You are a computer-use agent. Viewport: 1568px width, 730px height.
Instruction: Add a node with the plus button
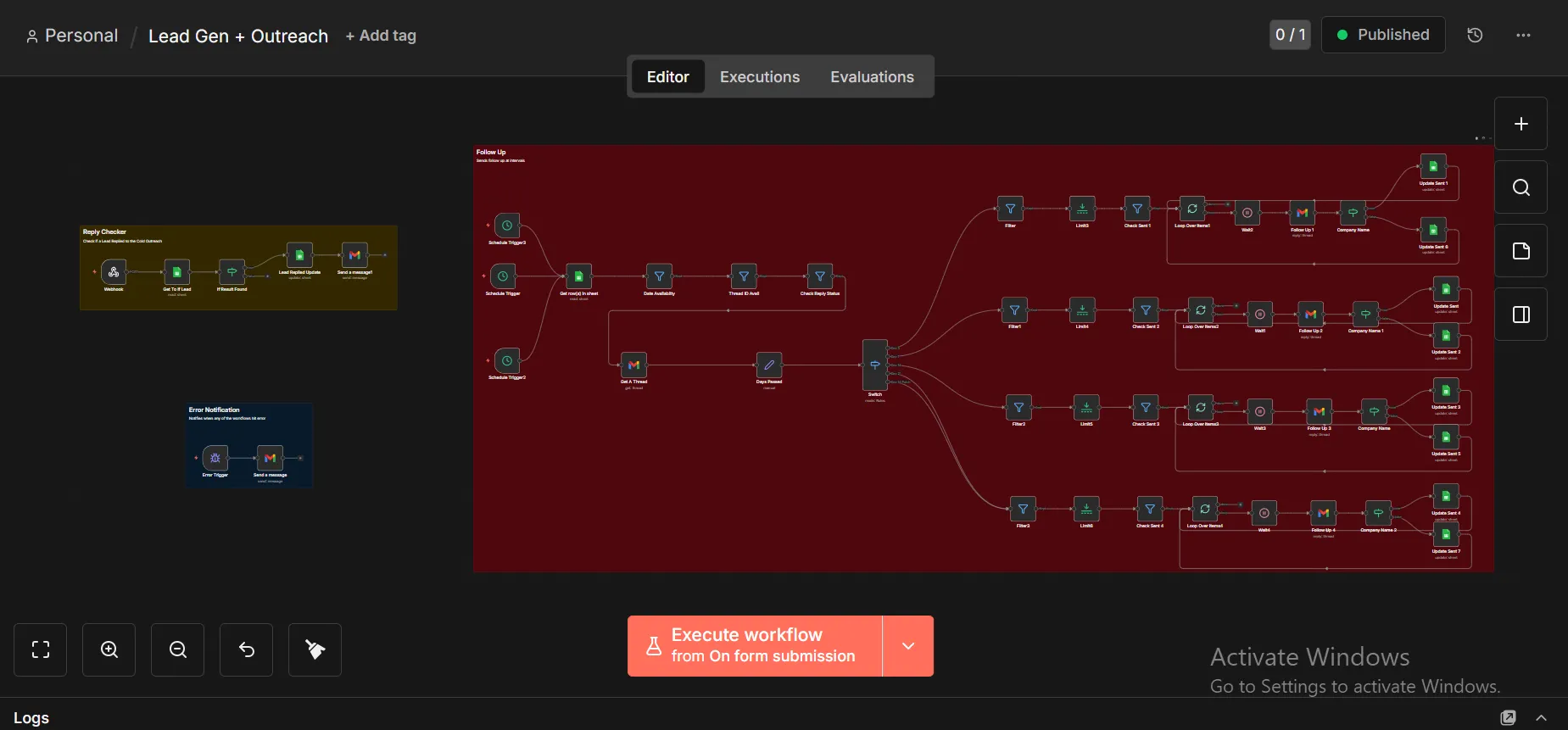point(1521,124)
